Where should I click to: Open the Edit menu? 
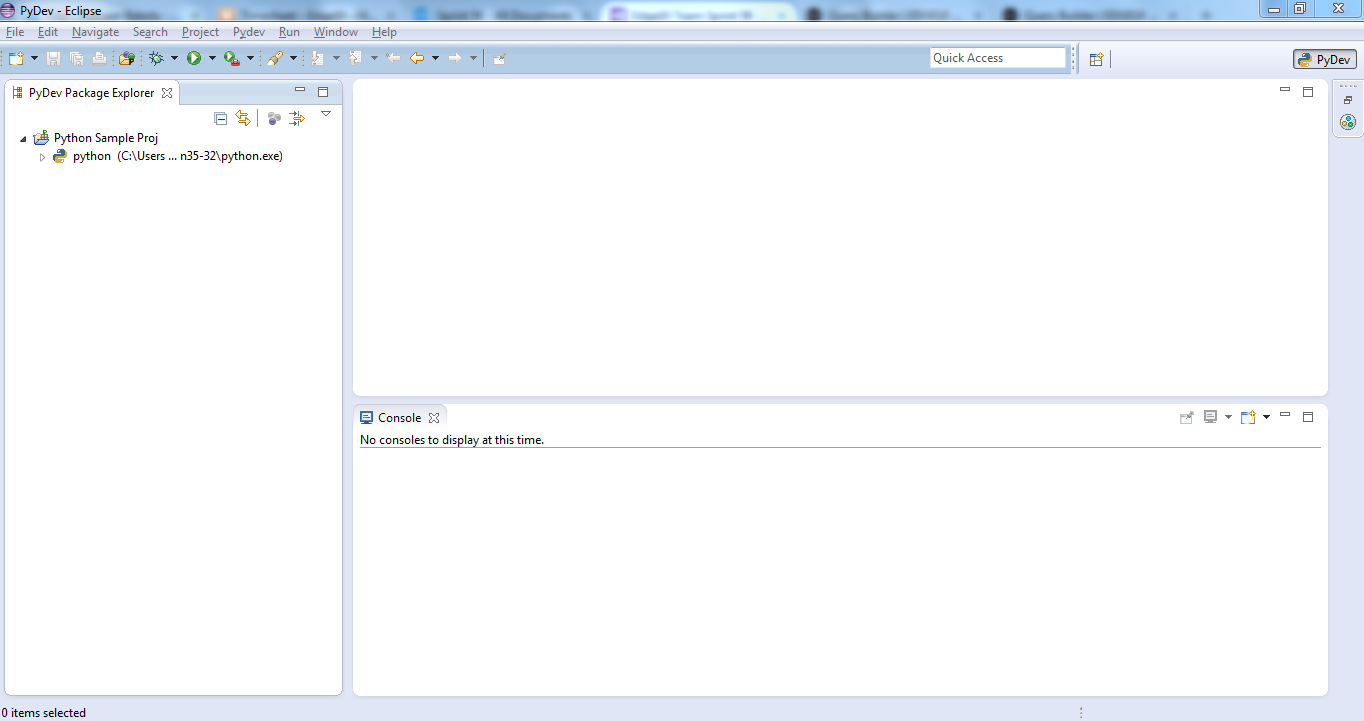click(x=48, y=32)
